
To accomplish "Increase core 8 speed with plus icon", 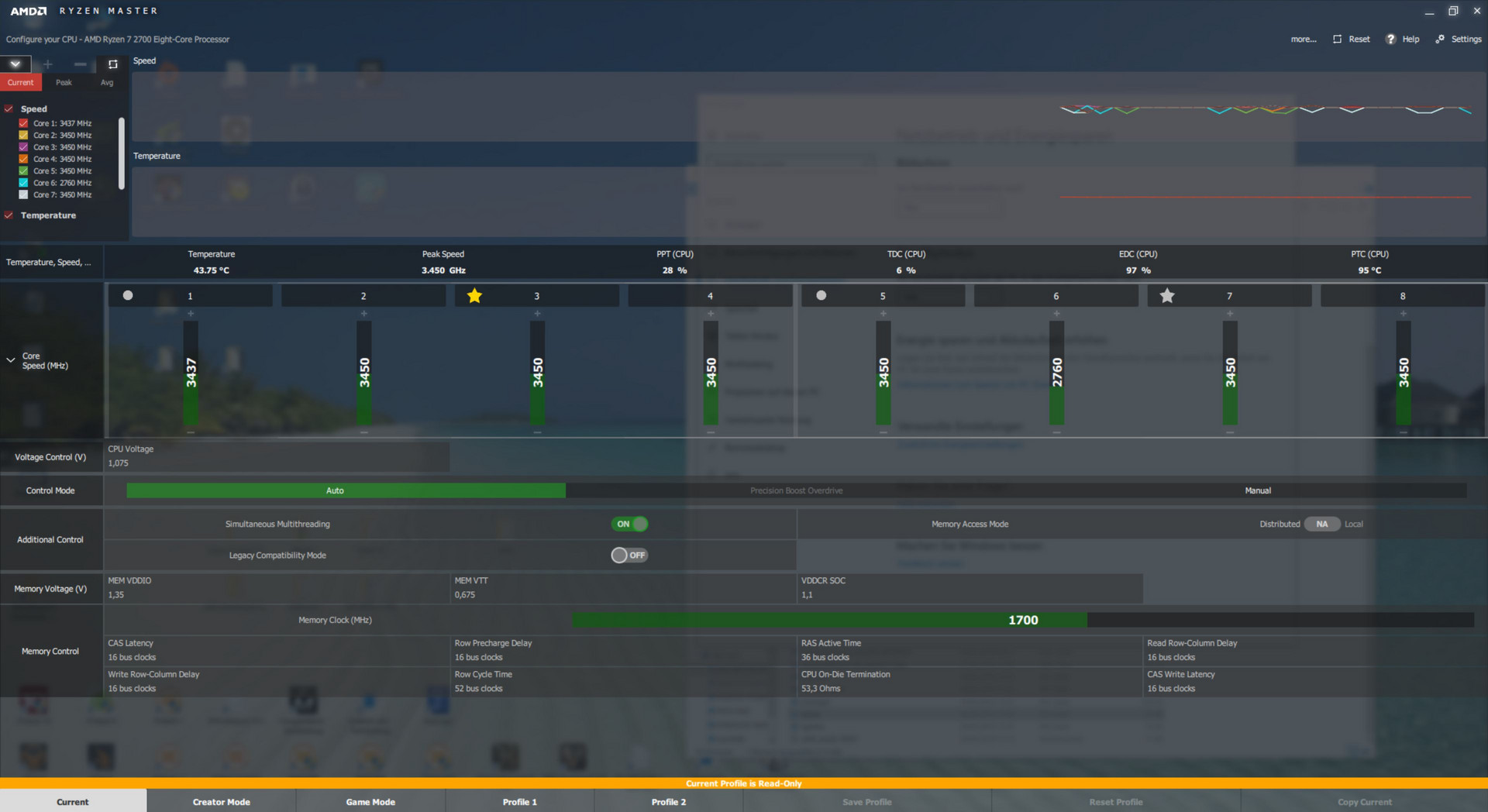I will [x=1404, y=314].
